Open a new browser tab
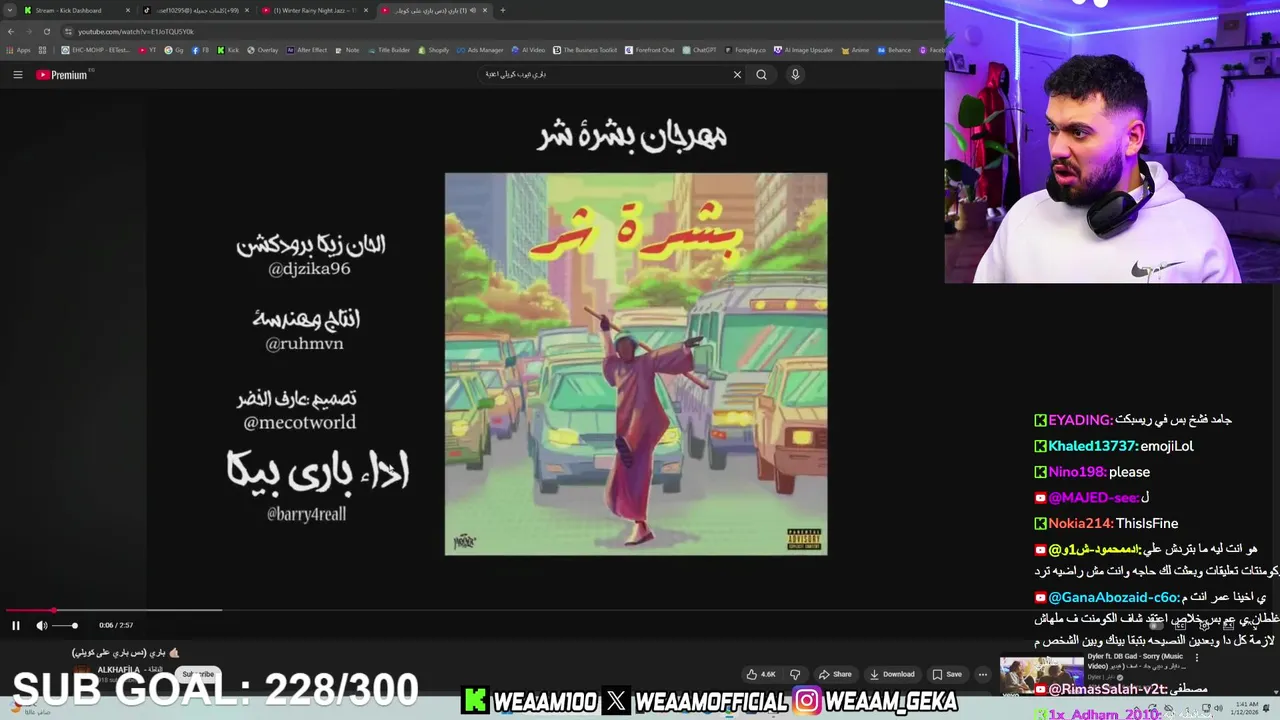Screen dimensions: 1280x720 (502, 10)
